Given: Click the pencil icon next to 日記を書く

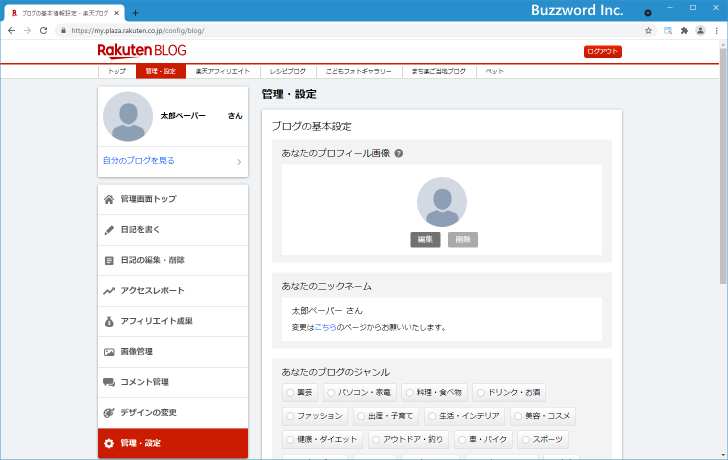Looking at the screenshot, I should (x=109, y=230).
